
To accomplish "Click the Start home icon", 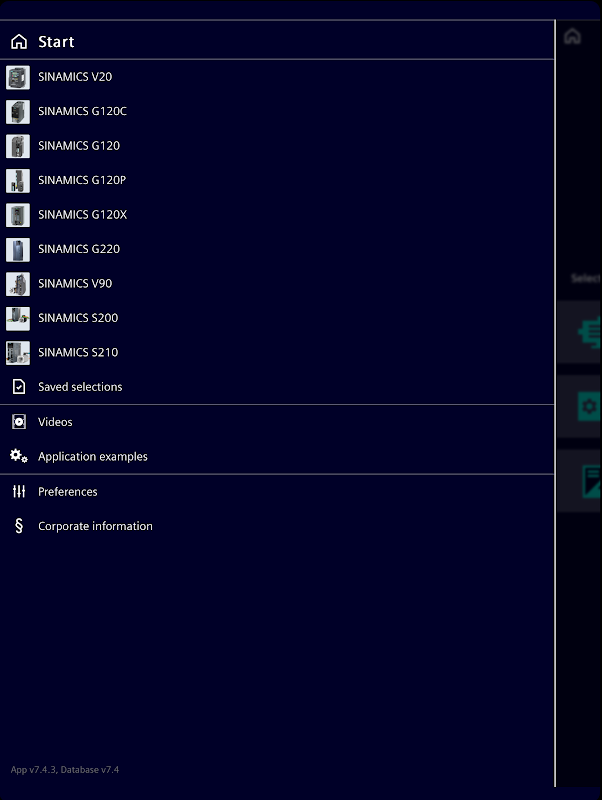I will tap(19, 41).
